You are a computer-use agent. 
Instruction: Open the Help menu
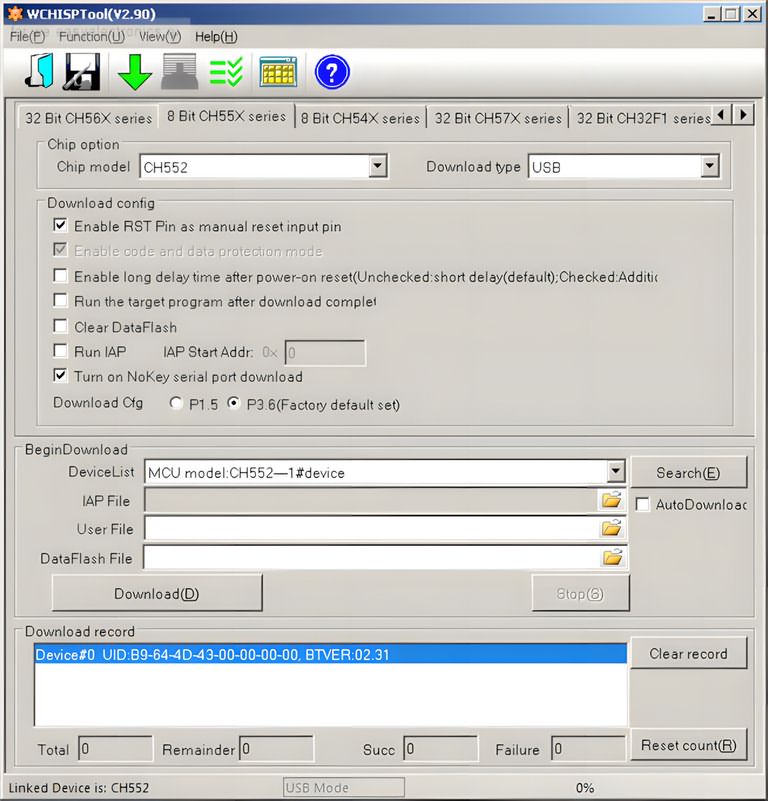tap(216, 37)
